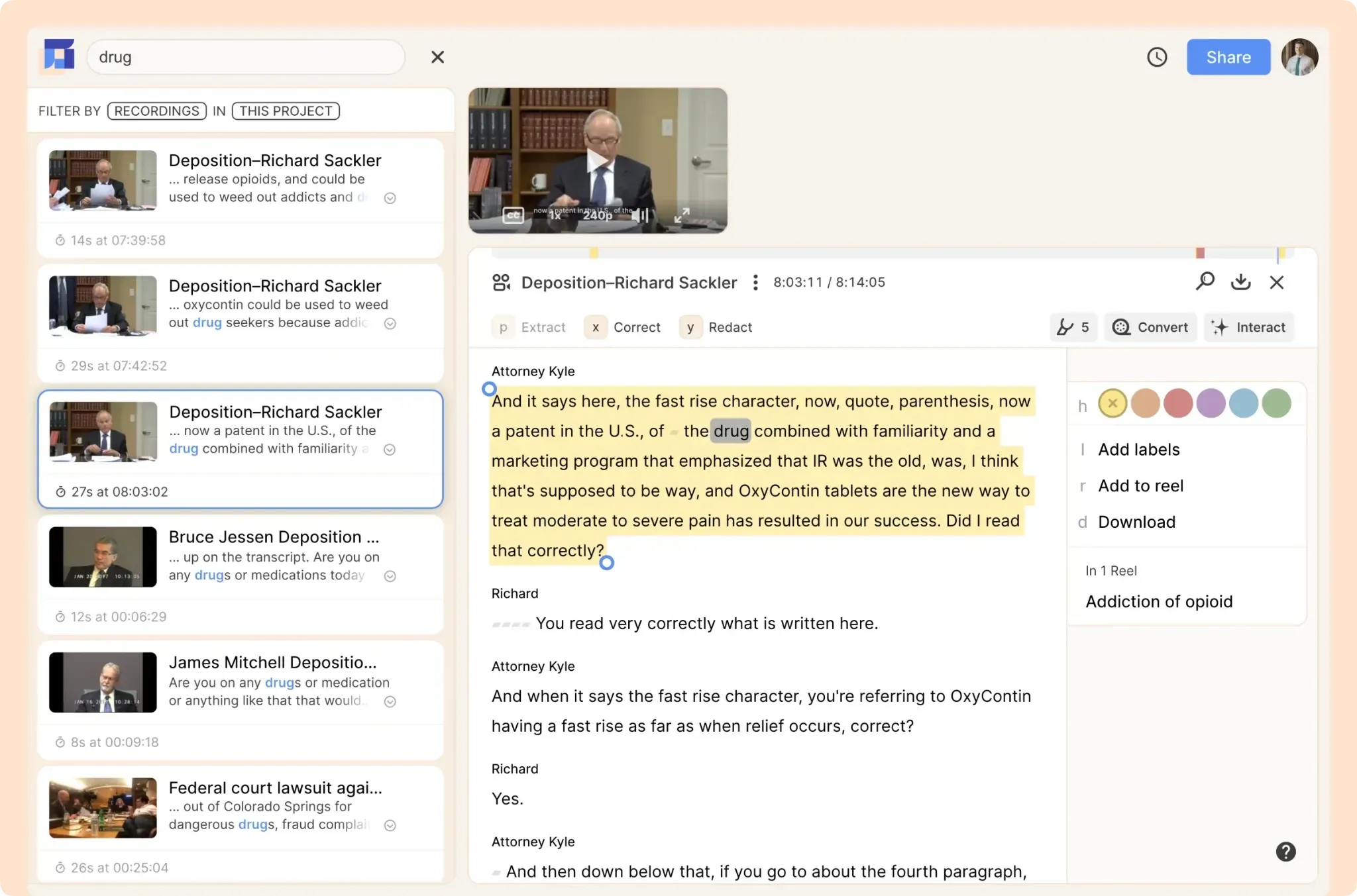
Task: Click the video volume icon
Action: (x=639, y=215)
